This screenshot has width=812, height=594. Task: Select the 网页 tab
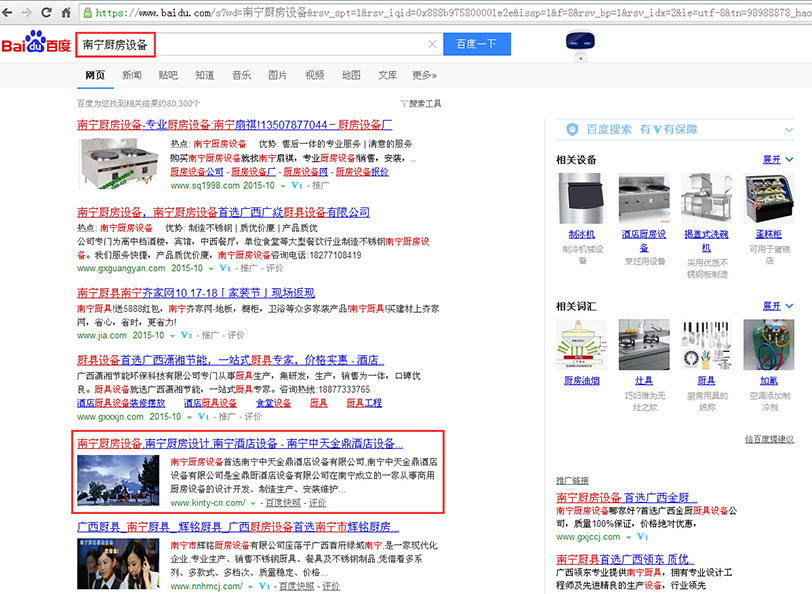coord(95,75)
